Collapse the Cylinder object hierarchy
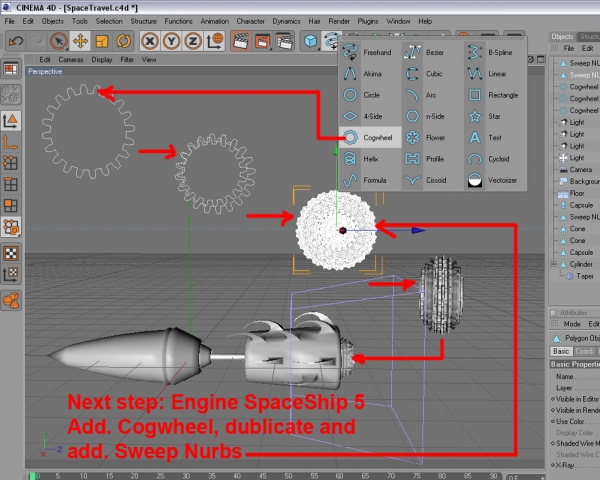The height and width of the screenshot is (480, 600). 554,264
